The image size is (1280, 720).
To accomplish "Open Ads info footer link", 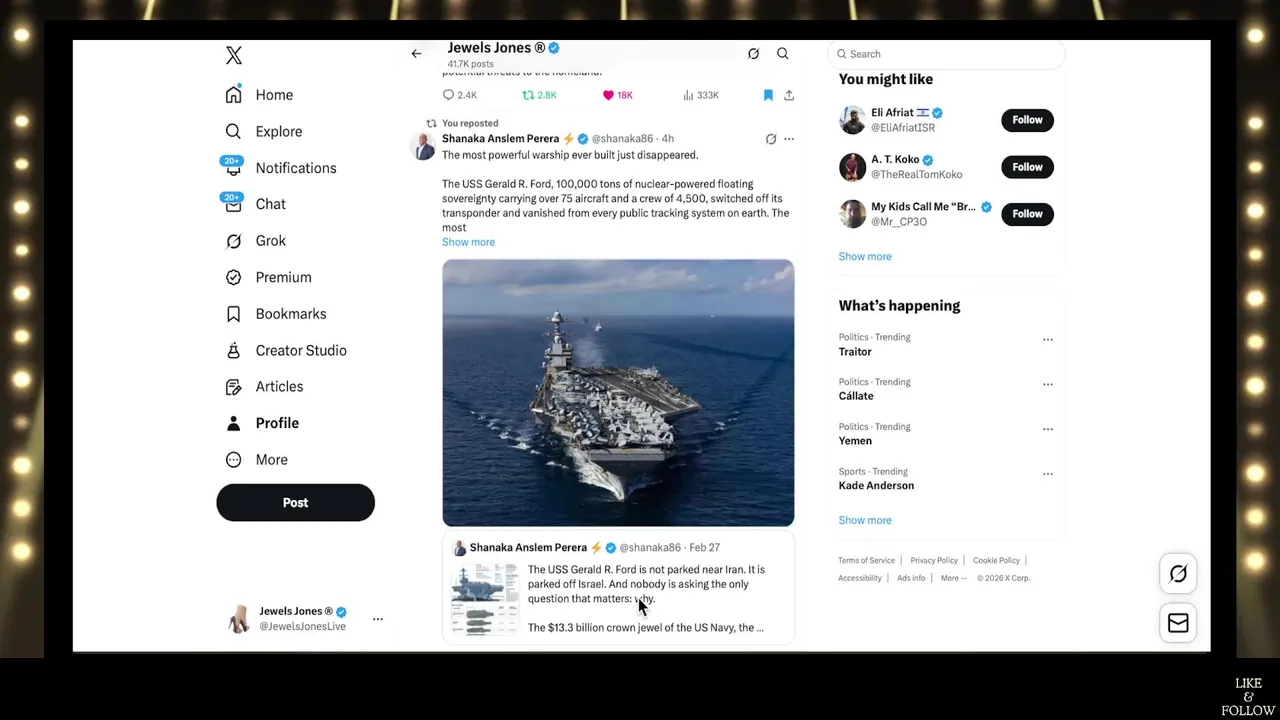I will (x=911, y=578).
